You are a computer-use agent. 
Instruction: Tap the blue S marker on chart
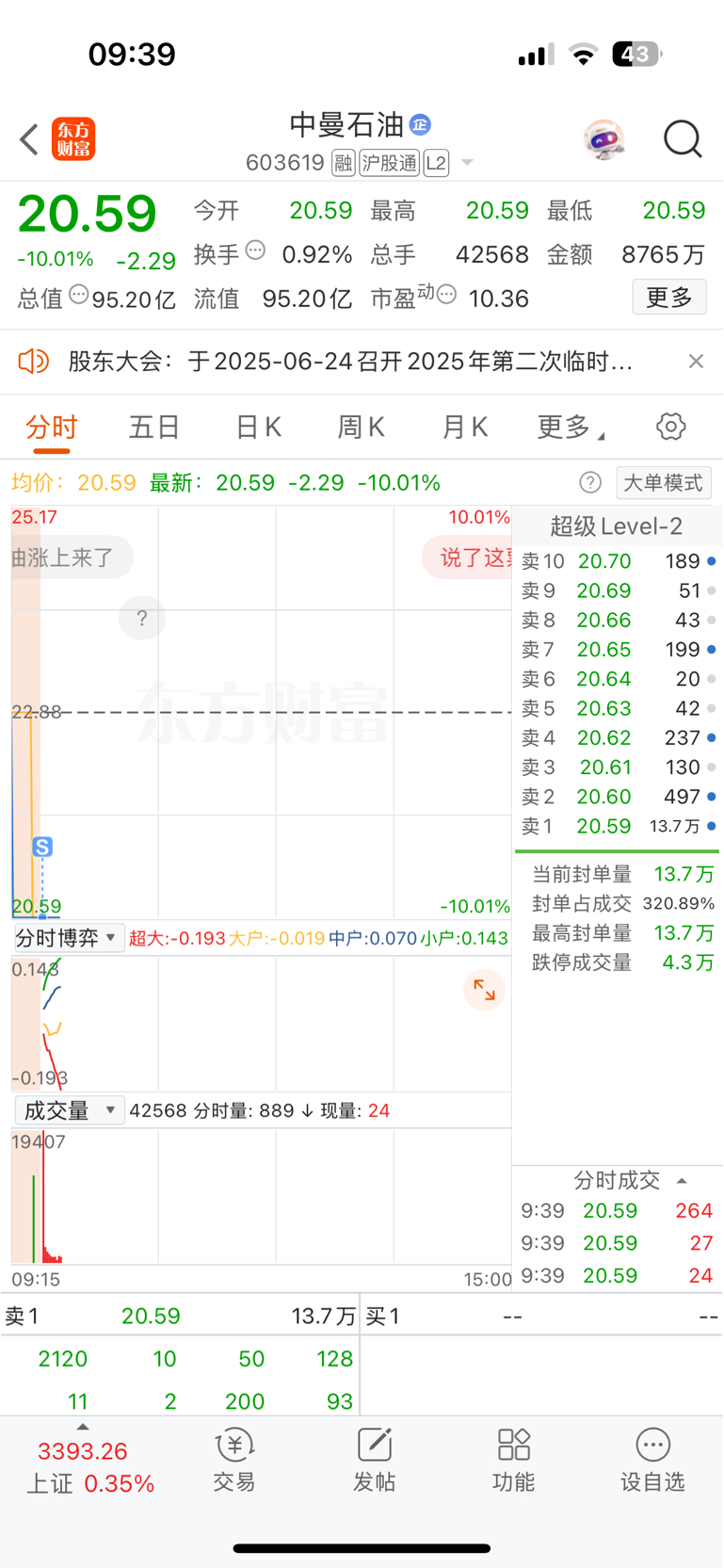point(42,848)
